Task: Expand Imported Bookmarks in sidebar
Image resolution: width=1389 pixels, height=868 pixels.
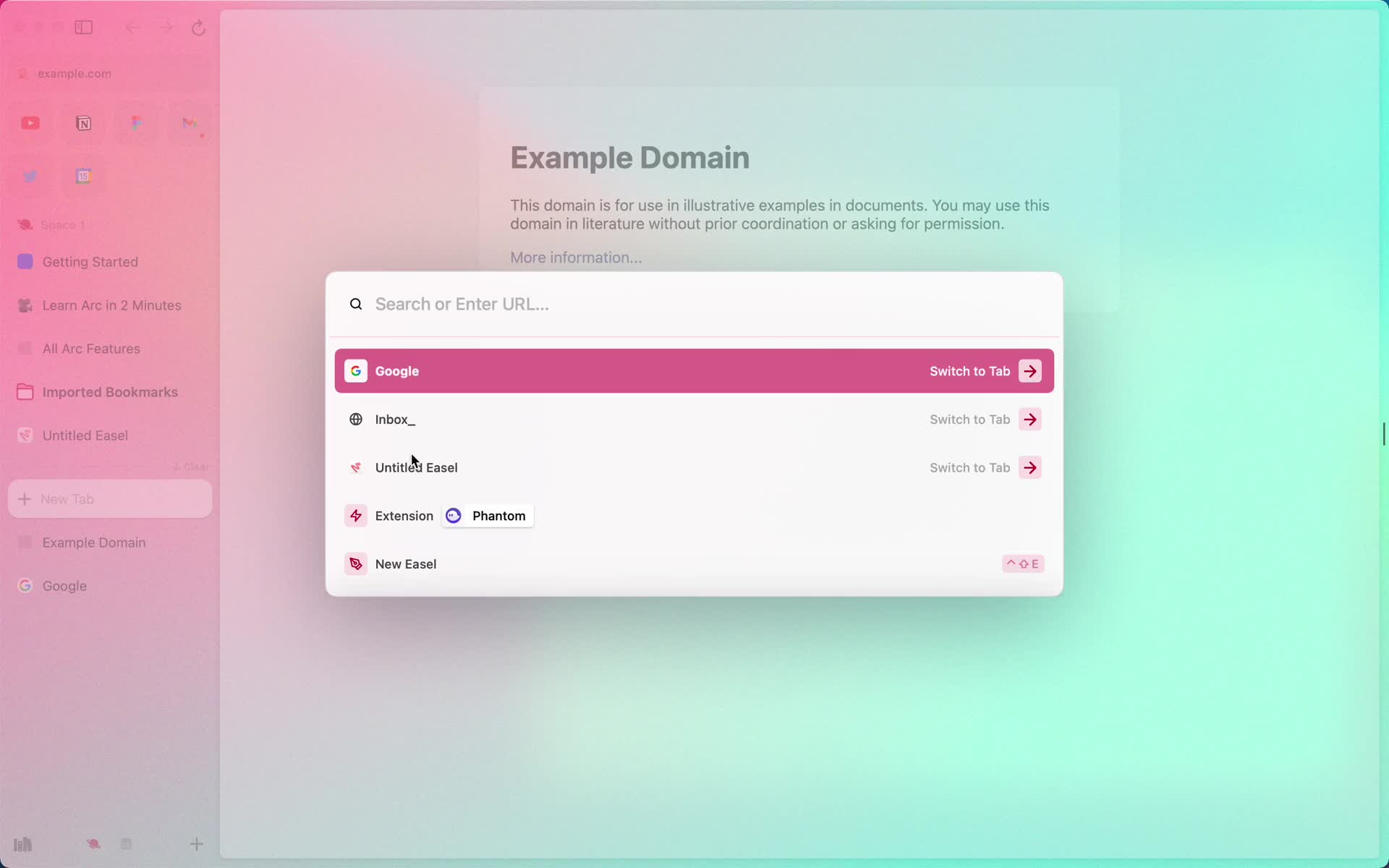Action: pos(109,391)
